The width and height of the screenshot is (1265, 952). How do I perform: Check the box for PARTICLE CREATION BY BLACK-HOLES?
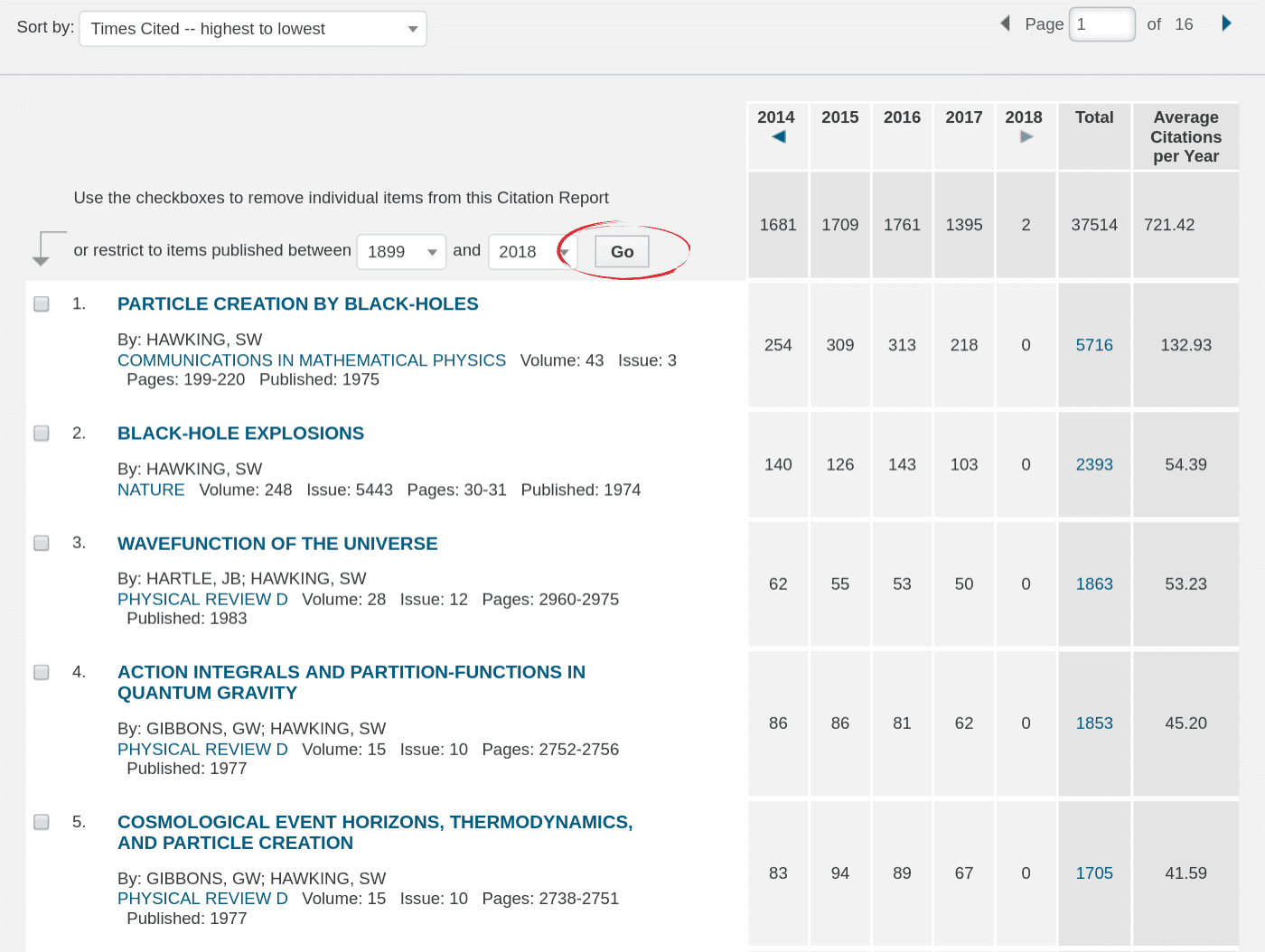pos(41,303)
